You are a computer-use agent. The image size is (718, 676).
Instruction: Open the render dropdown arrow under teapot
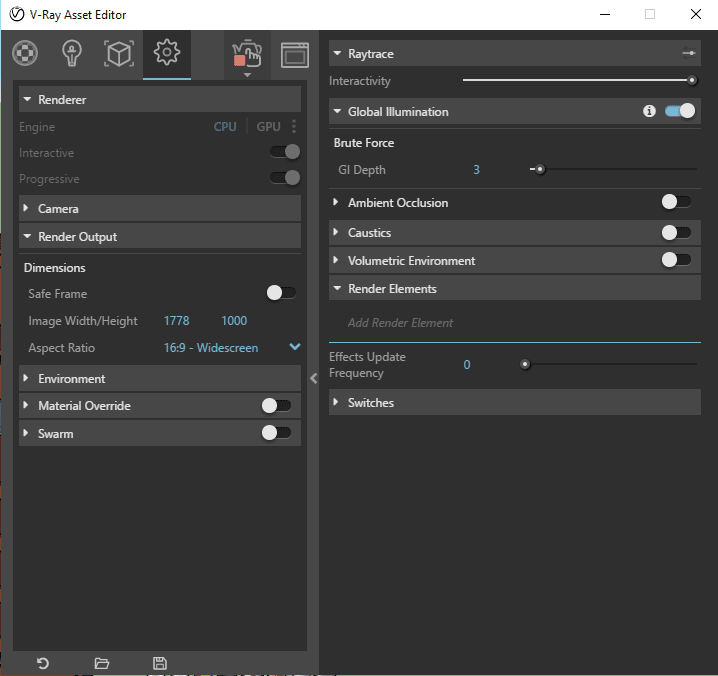tap(247, 75)
